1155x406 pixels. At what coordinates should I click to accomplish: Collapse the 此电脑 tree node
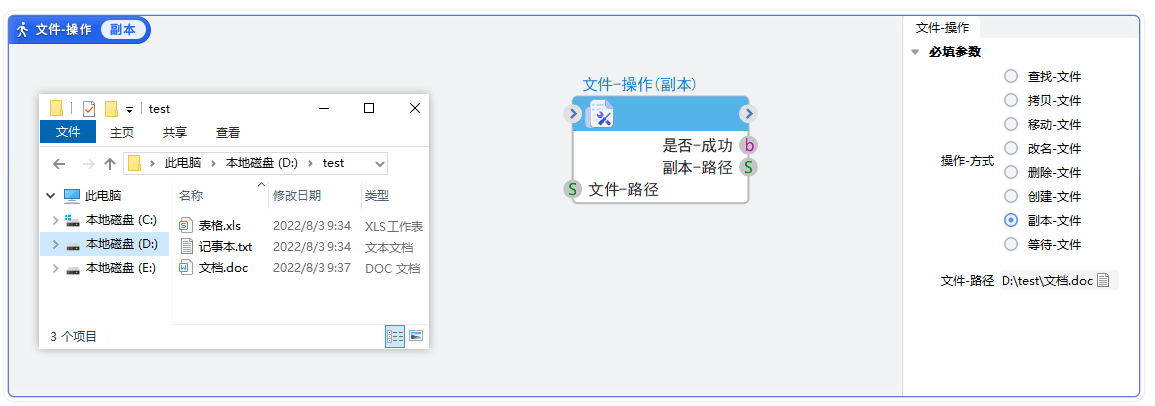point(50,196)
